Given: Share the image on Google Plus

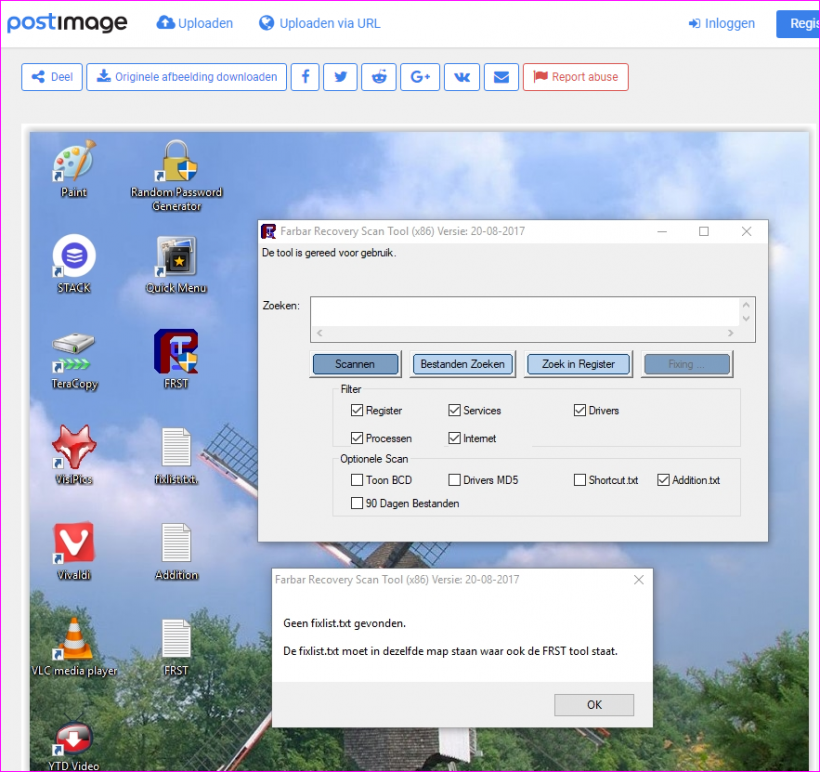Looking at the screenshot, I should (420, 77).
